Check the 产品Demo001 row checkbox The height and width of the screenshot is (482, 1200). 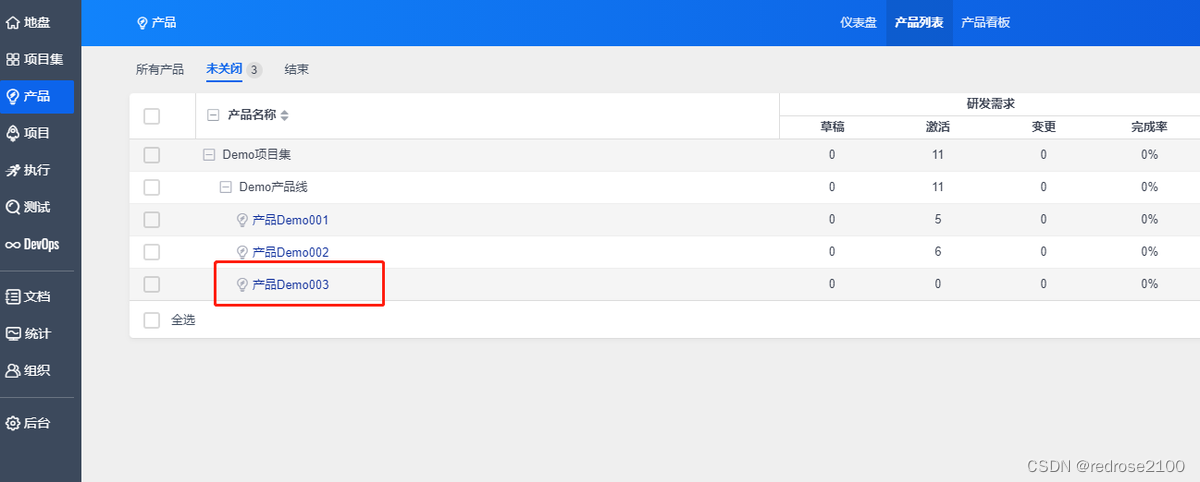click(152, 220)
